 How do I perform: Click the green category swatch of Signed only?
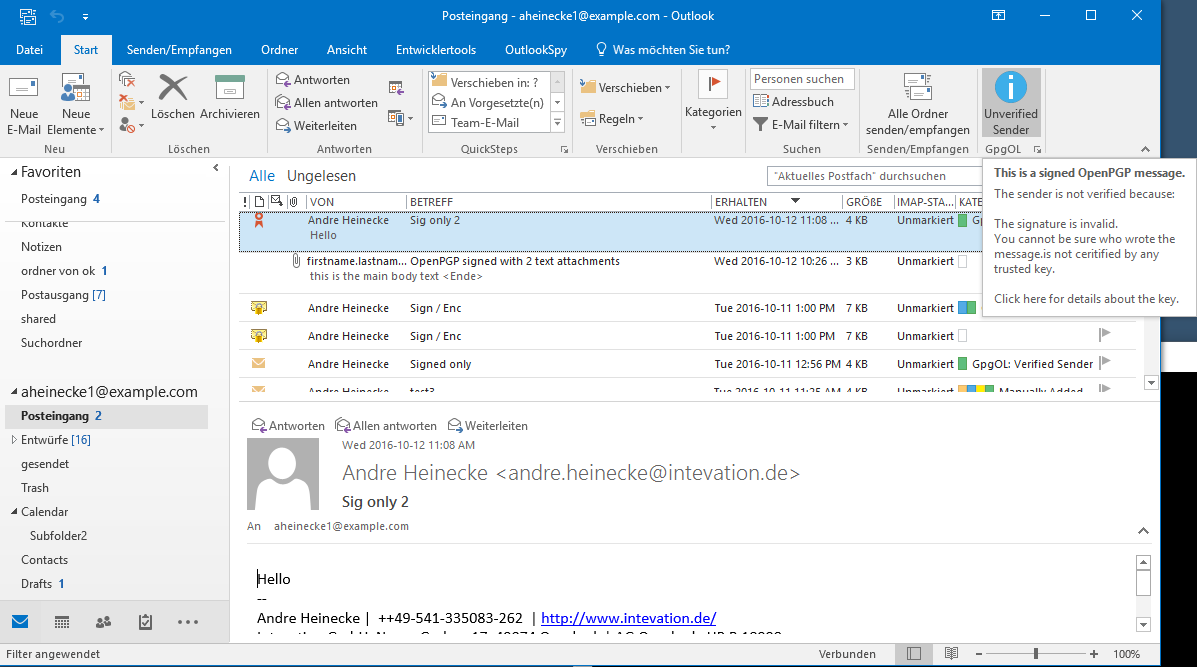pos(963,364)
